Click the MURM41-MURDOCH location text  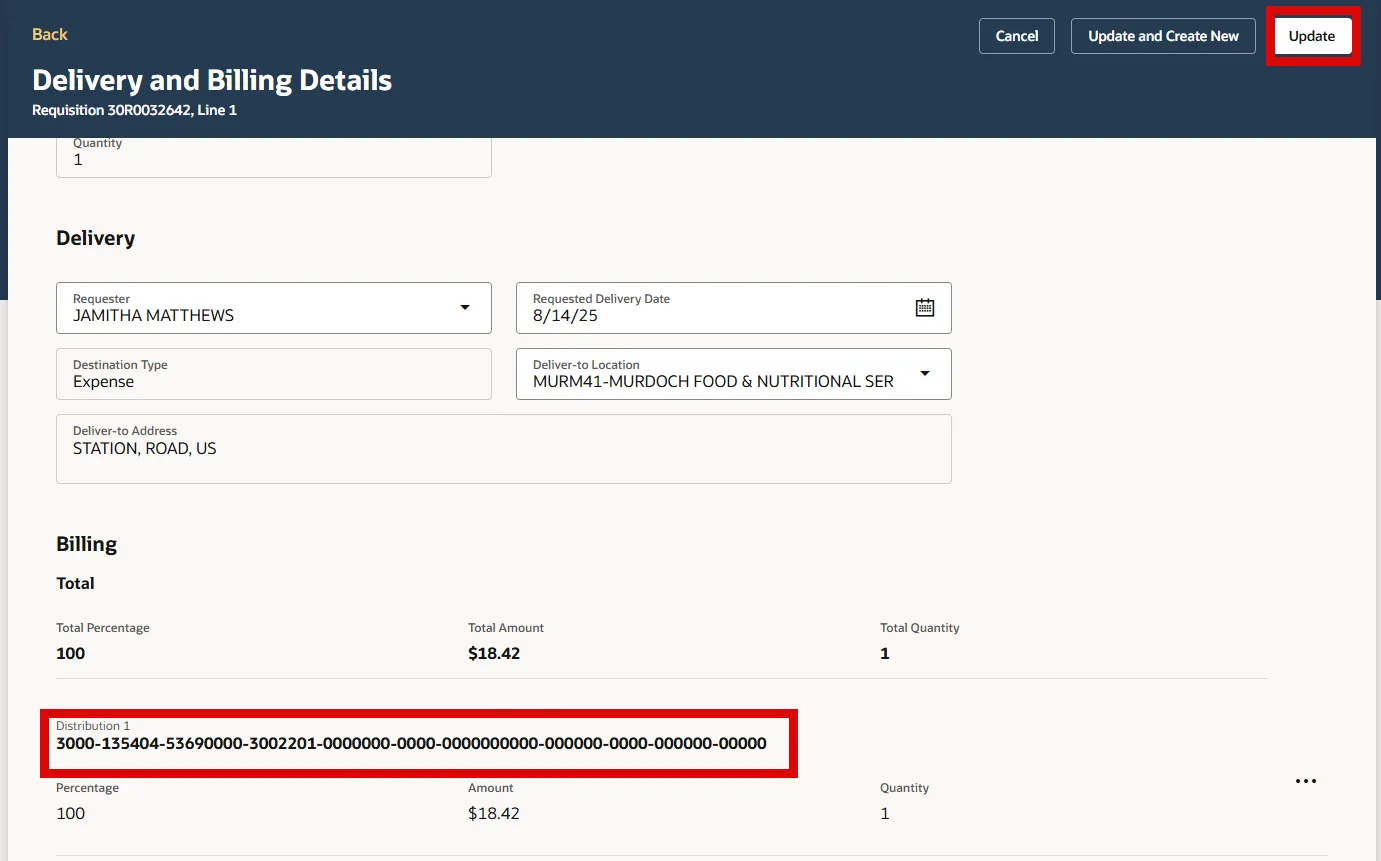pos(712,382)
